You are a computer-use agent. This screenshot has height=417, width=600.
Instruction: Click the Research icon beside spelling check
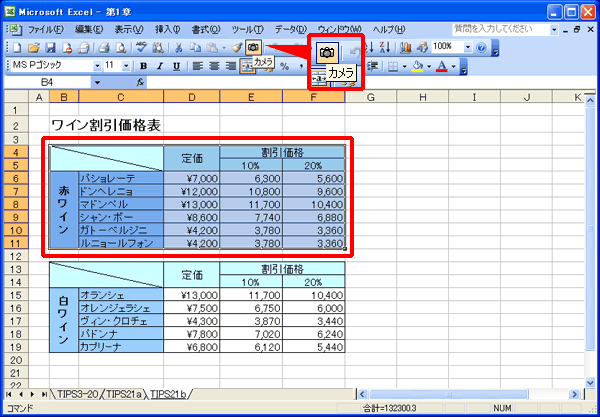point(158,47)
